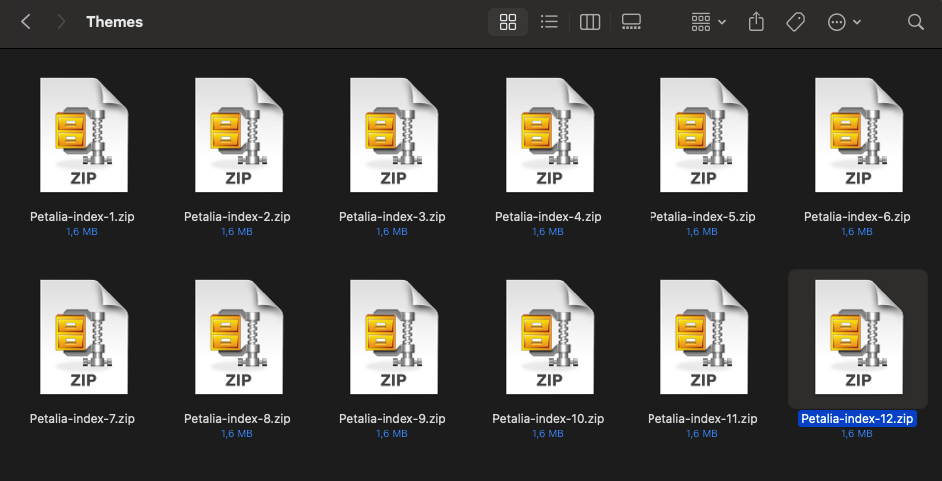Switch to column view
Viewport: 942px width, 481px height.
click(x=590, y=22)
